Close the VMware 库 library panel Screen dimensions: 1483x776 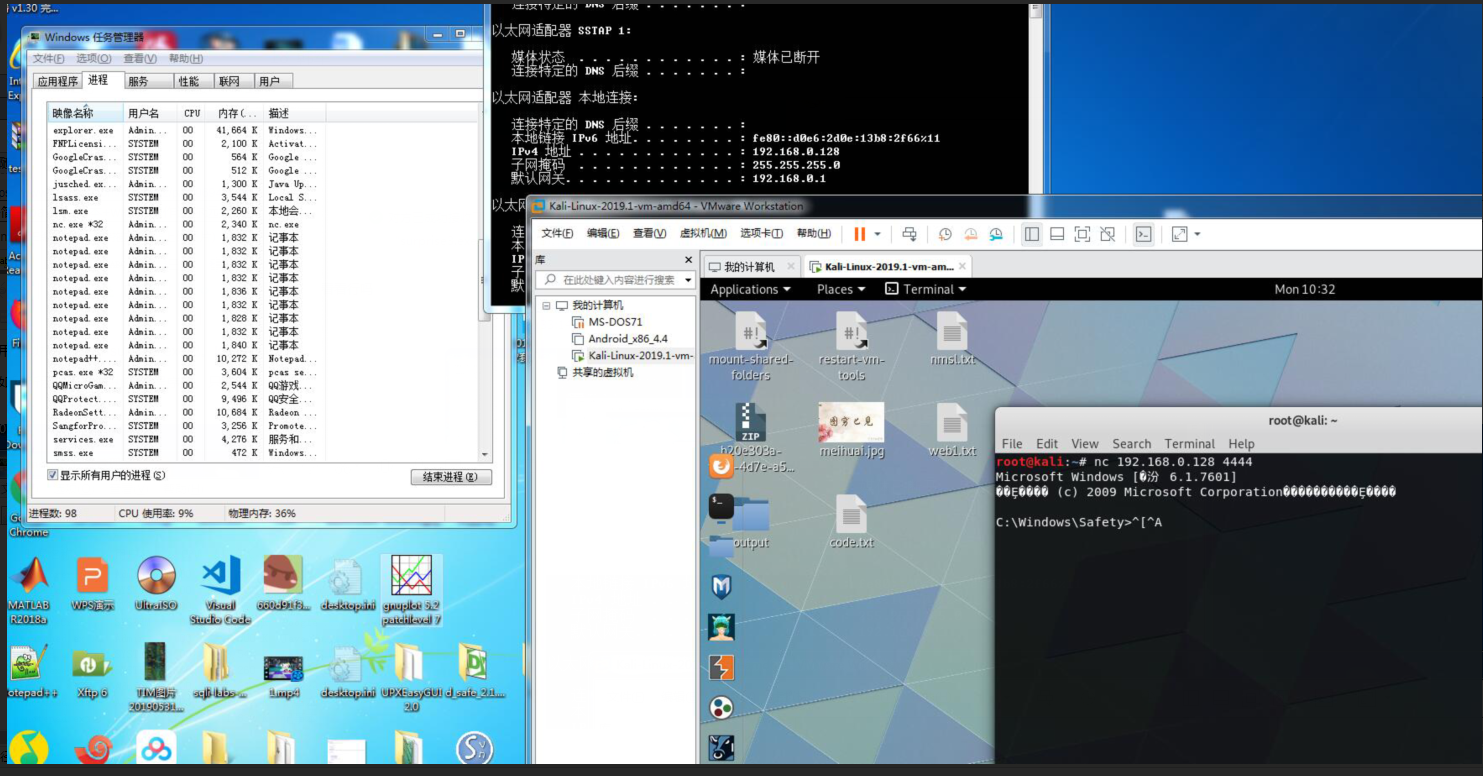[688, 260]
